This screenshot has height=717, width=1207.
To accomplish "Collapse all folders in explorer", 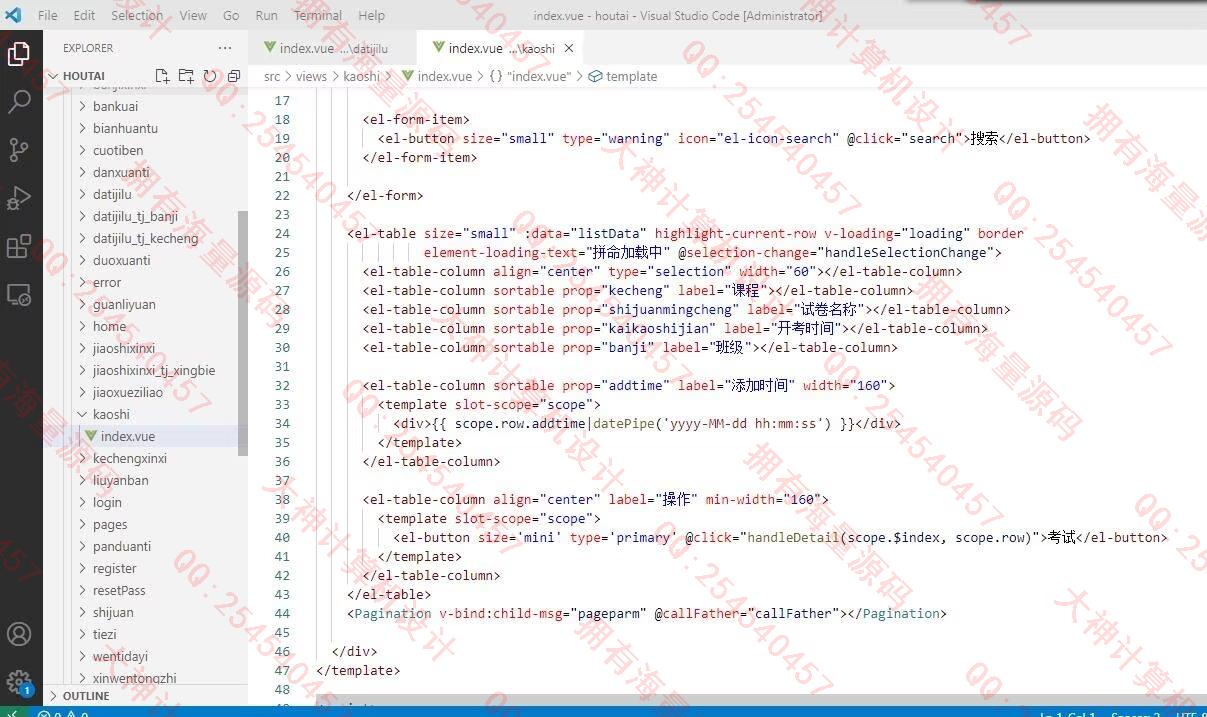I will coord(234,76).
